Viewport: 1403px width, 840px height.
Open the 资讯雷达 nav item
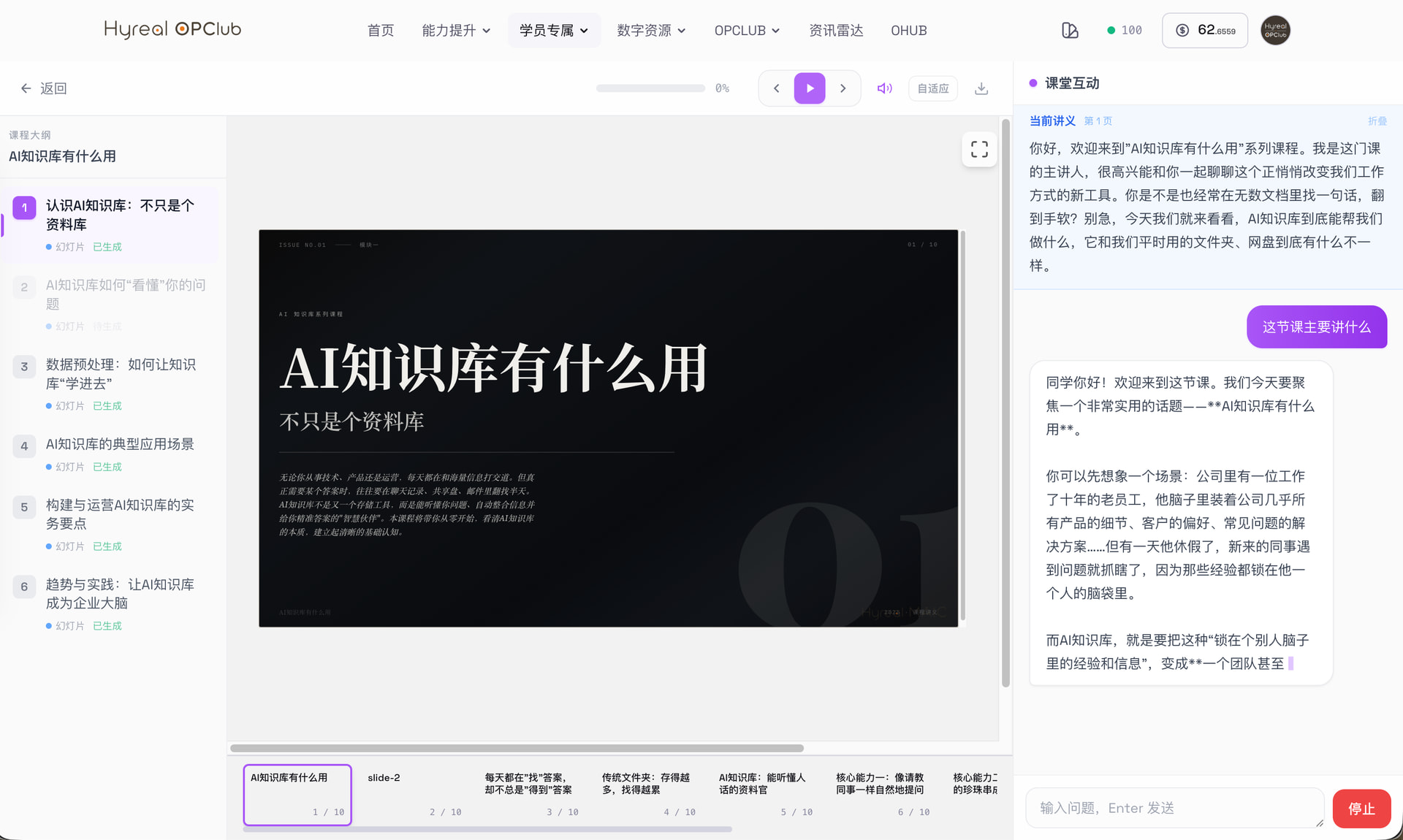(x=836, y=31)
